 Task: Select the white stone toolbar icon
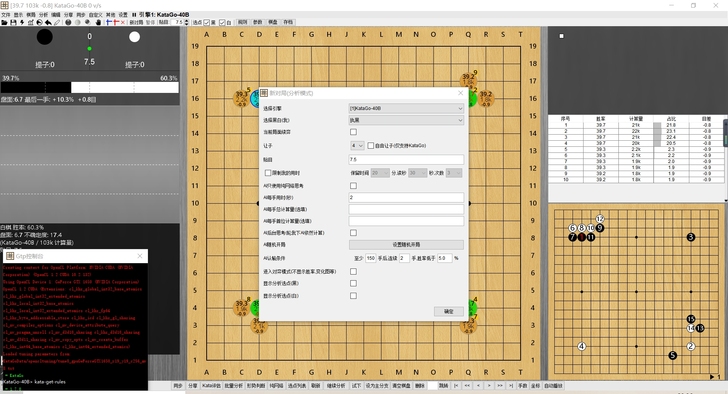point(78,22)
